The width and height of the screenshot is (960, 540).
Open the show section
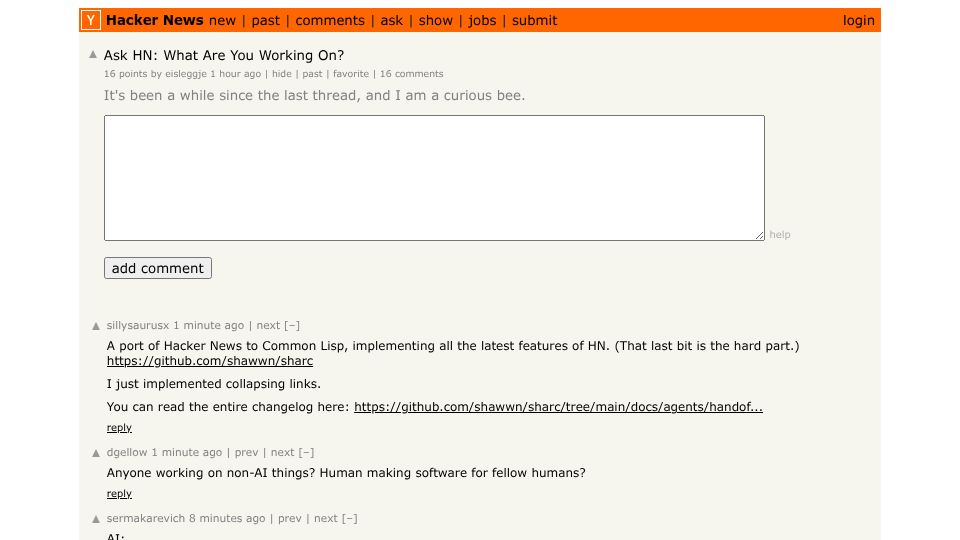pyautogui.click(x=435, y=21)
